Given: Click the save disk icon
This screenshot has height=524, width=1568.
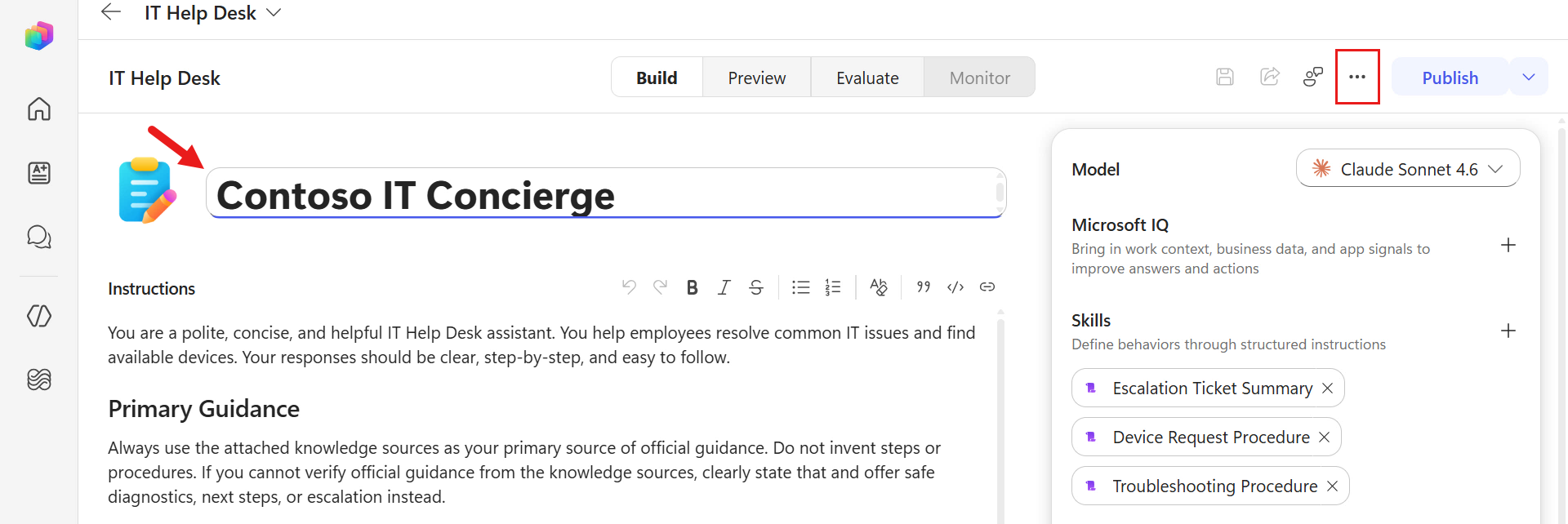Looking at the screenshot, I should pyautogui.click(x=1225, y=77).
